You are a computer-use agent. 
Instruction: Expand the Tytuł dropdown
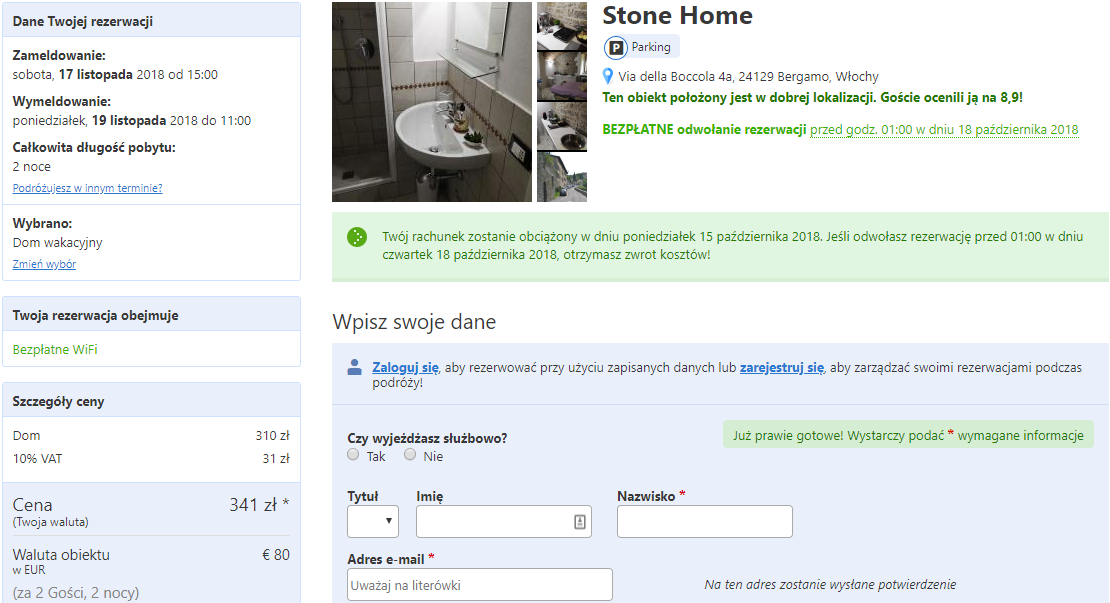(373, 522)
